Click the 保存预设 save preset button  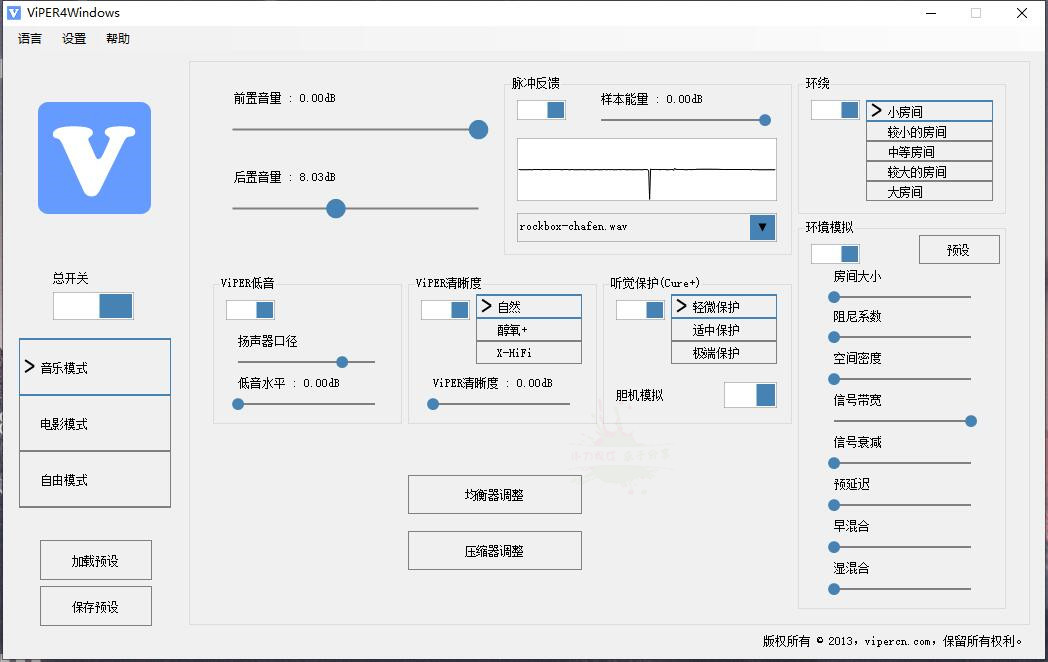(95, 606)
